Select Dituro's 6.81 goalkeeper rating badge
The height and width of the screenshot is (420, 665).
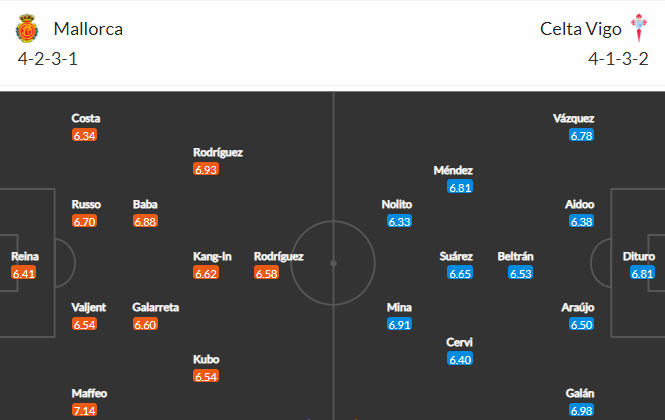tap(642, 273)
